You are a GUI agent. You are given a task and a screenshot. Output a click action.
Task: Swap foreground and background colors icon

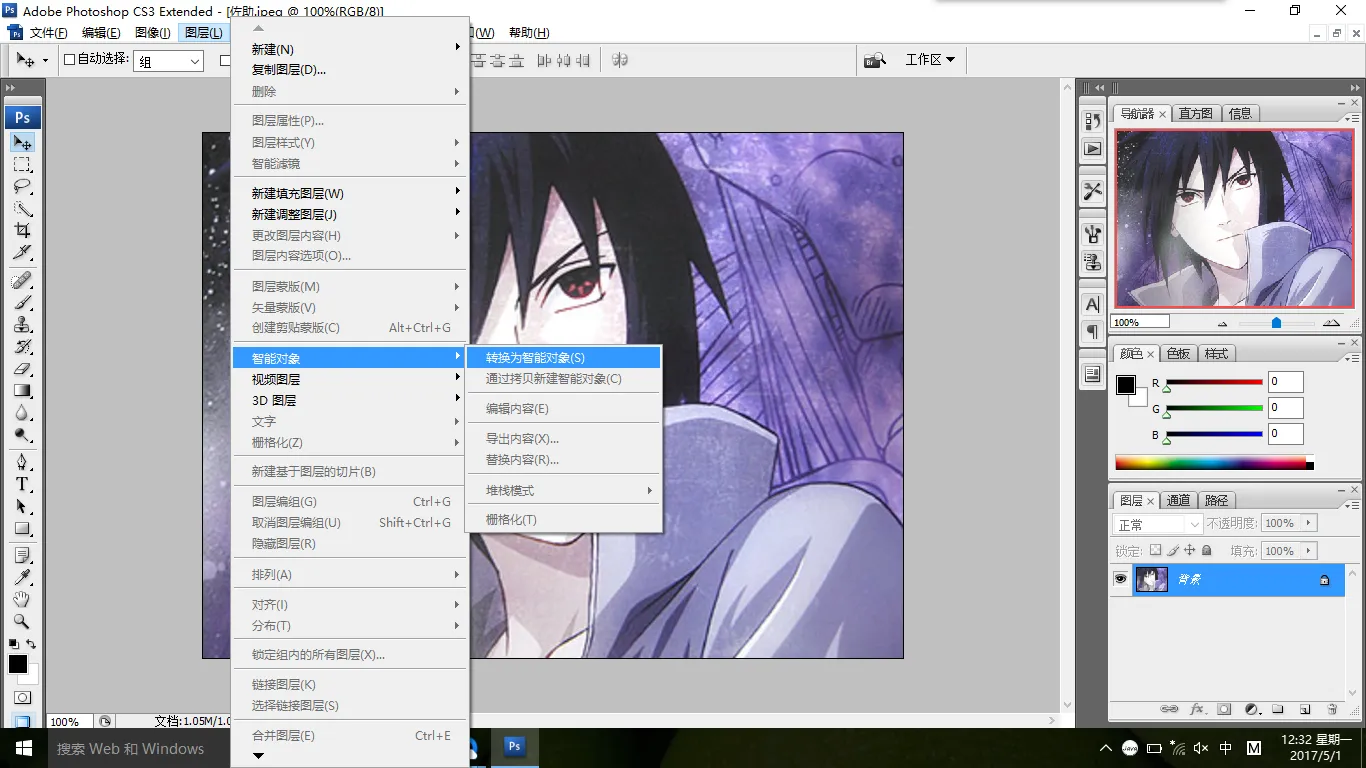31,644
